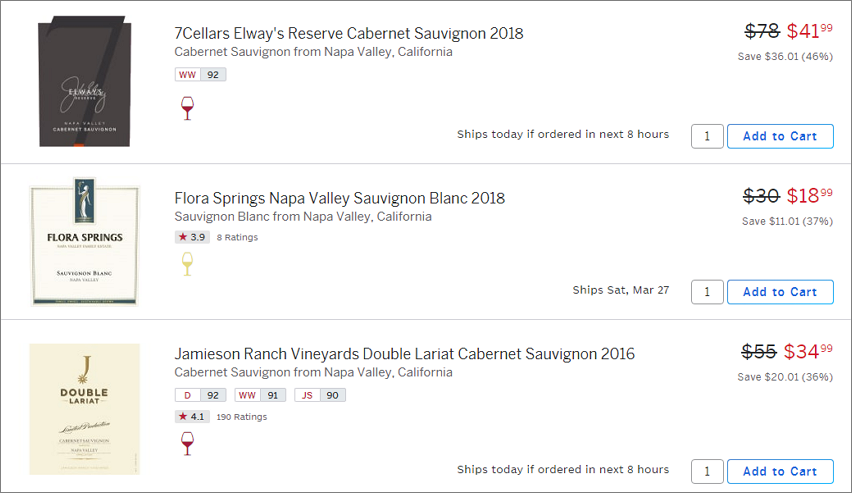This screenshot has height=493, width=852.
Task: Click the WW 92 rating badge on 7Cellars
Action: tap(201, 74)
